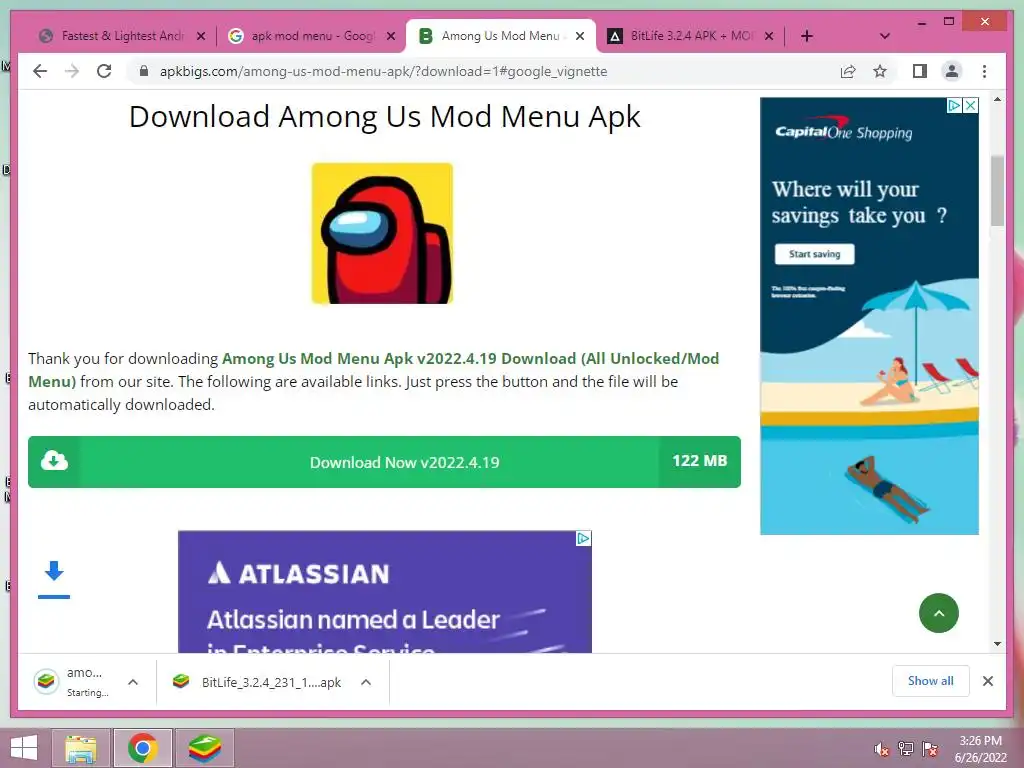
Task: Close the BitLife 3.2.4 APK tab
Action: (x=769, y=36)
